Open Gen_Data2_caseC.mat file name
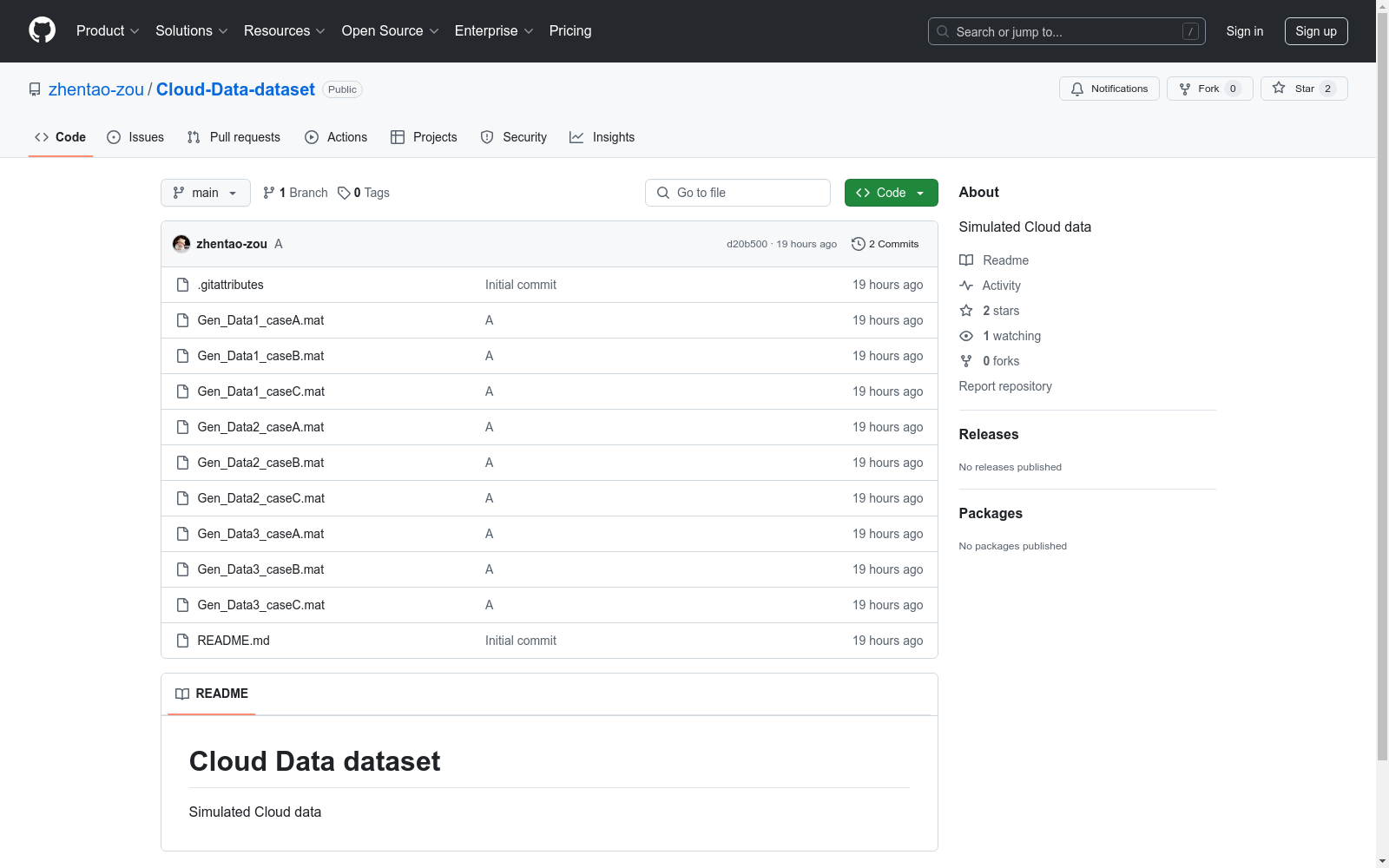This screenshot has height=868, width=1389. (x=261, y=498)
